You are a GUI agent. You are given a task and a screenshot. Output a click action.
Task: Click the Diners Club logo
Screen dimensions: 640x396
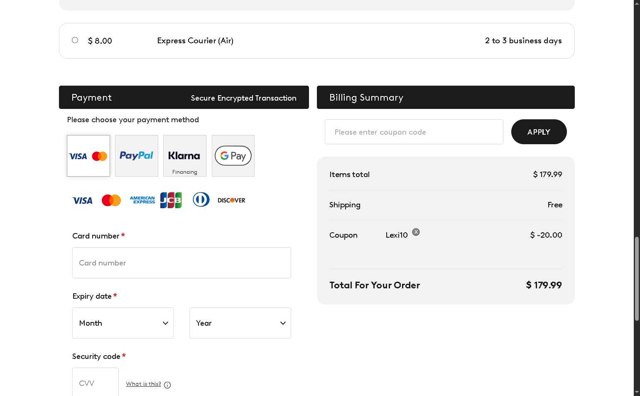pyautogui.click(x=201, y=200)
